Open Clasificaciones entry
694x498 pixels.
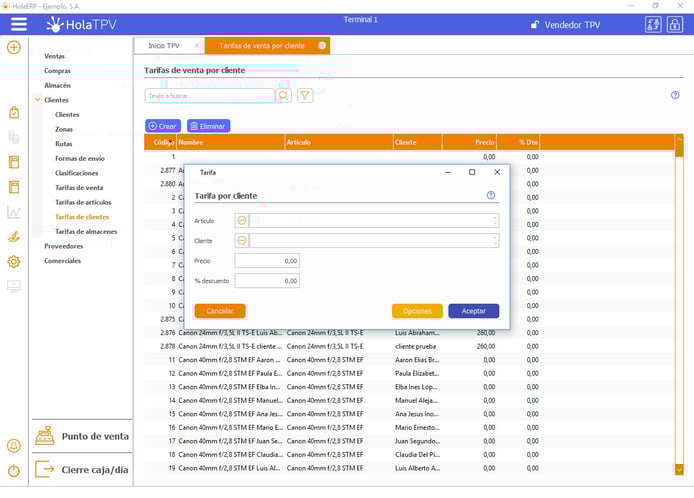click(77, 173)
